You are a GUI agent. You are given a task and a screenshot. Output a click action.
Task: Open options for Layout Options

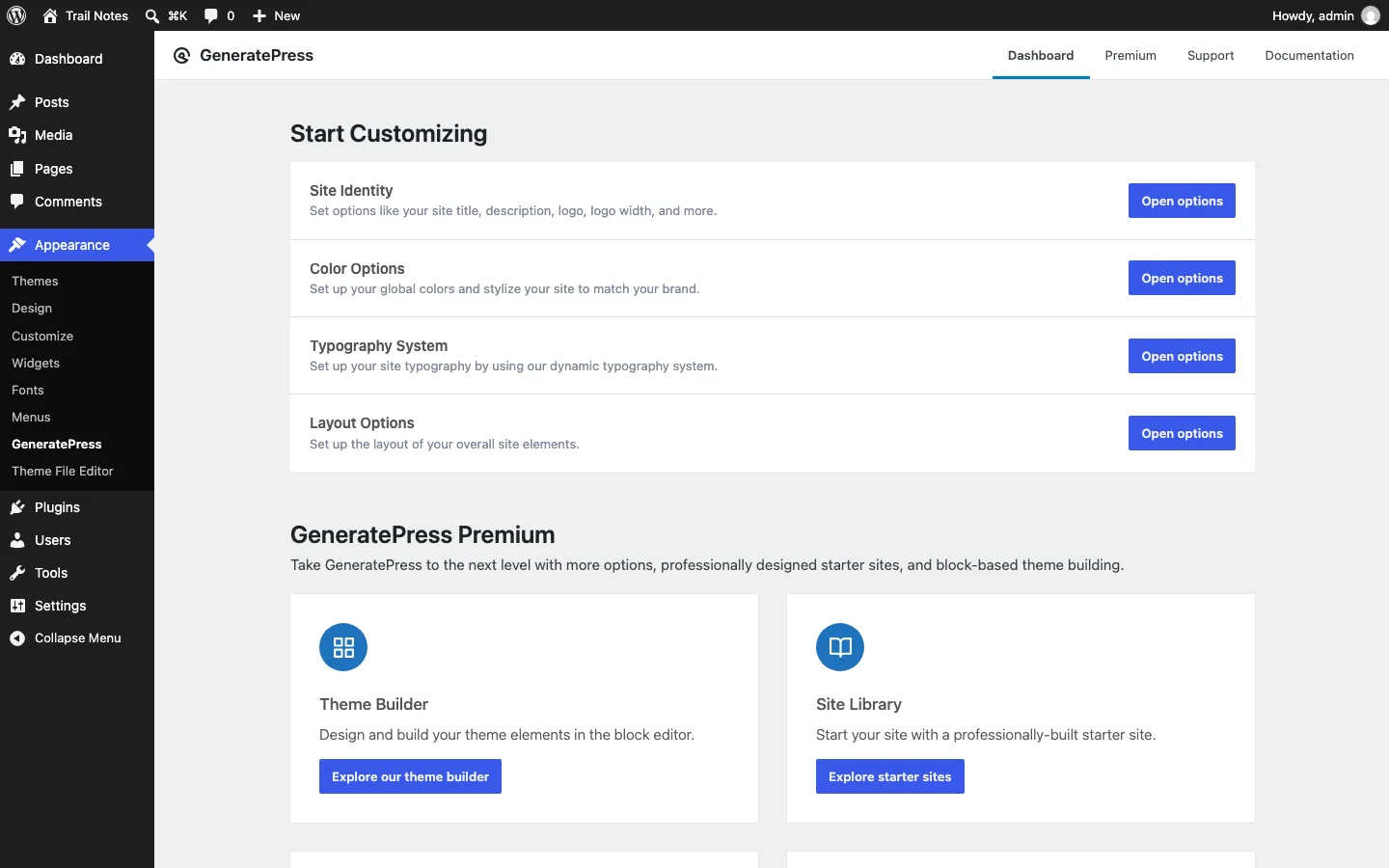pos(1182,433)
